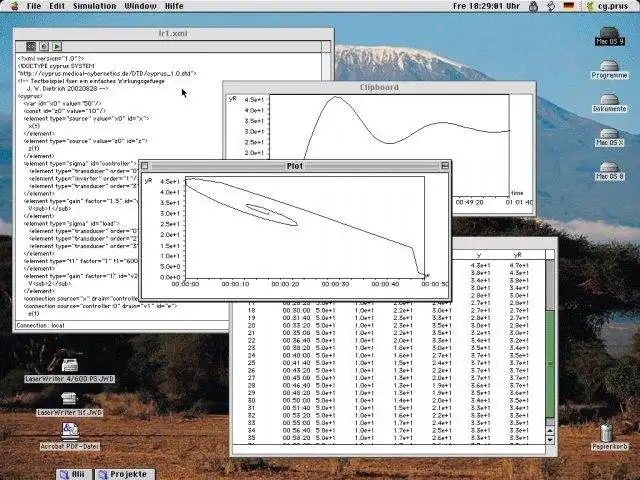
Task: Click the Plot window title bar
Action: tap(295, 166)
